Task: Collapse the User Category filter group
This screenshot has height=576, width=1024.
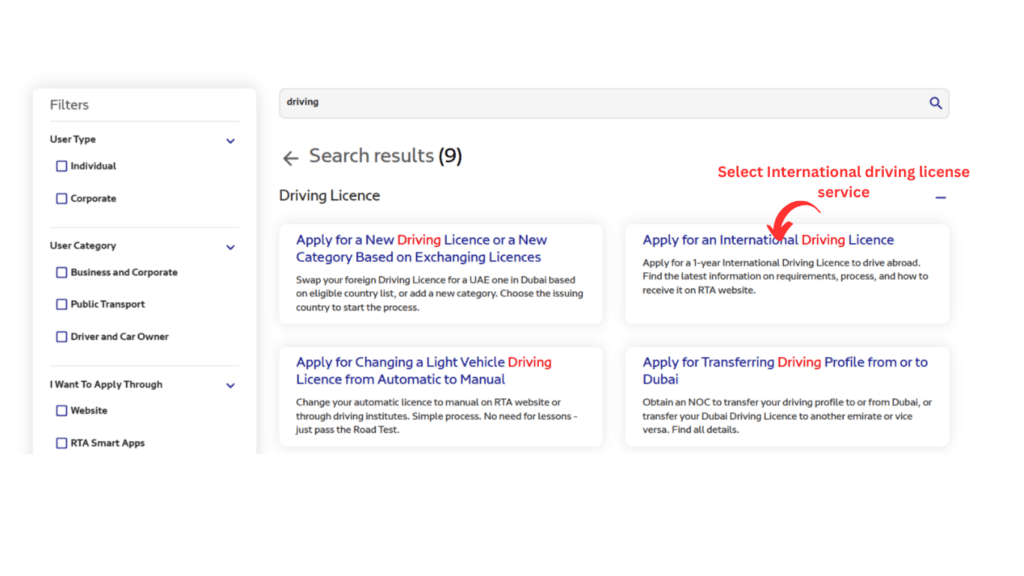Action: click(230, 247)
